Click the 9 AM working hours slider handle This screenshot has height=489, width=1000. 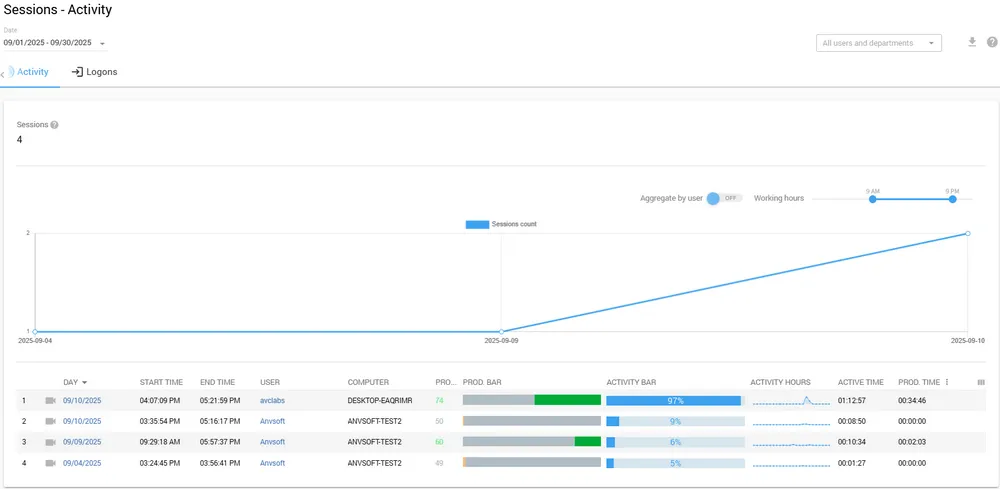[x=873, y=199]
